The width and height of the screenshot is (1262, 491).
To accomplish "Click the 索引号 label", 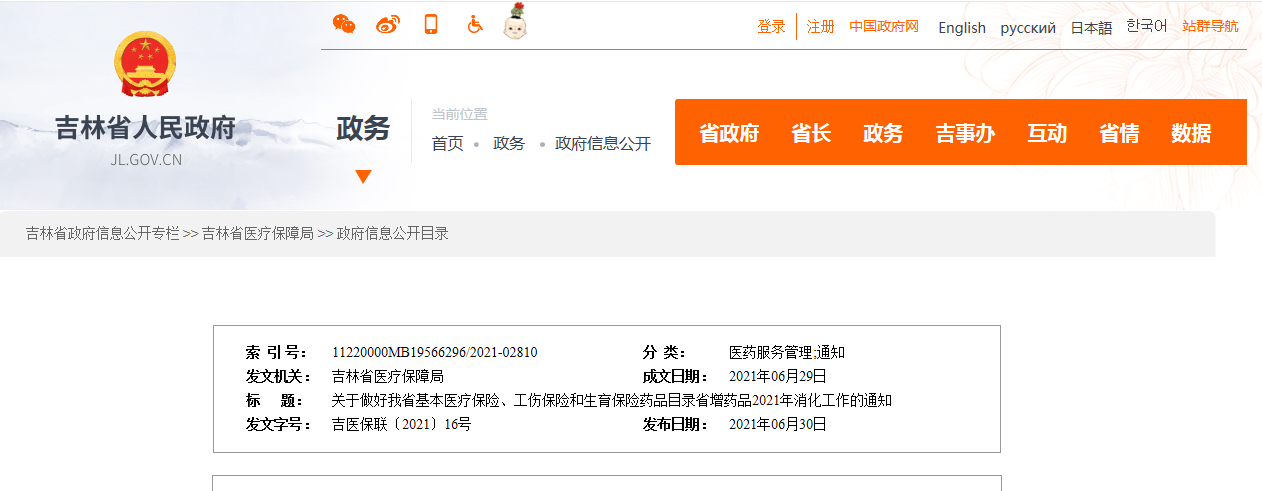I will 279,353.
